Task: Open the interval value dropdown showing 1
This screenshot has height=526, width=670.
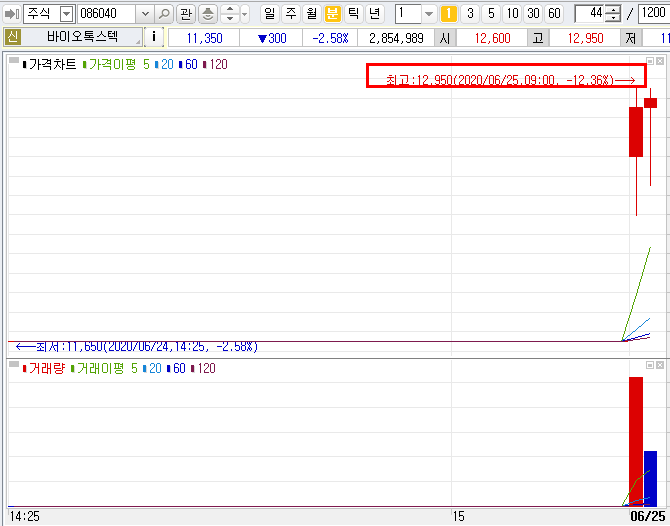Action: point(429,14)
